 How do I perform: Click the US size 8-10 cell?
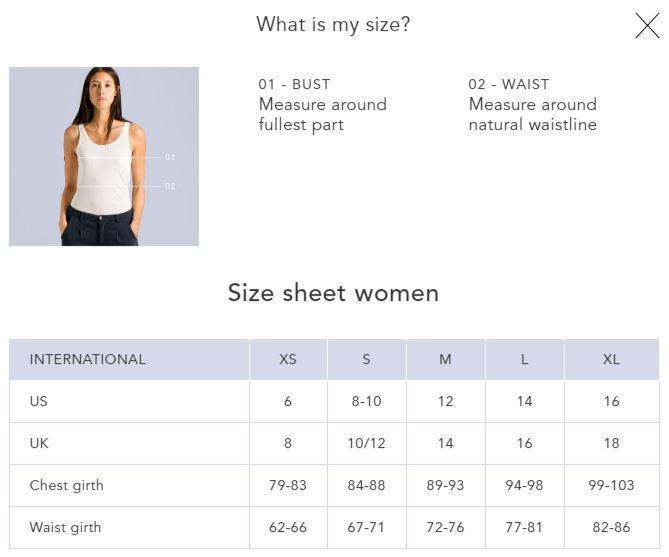pyautogui.click(x=366, y=401)
